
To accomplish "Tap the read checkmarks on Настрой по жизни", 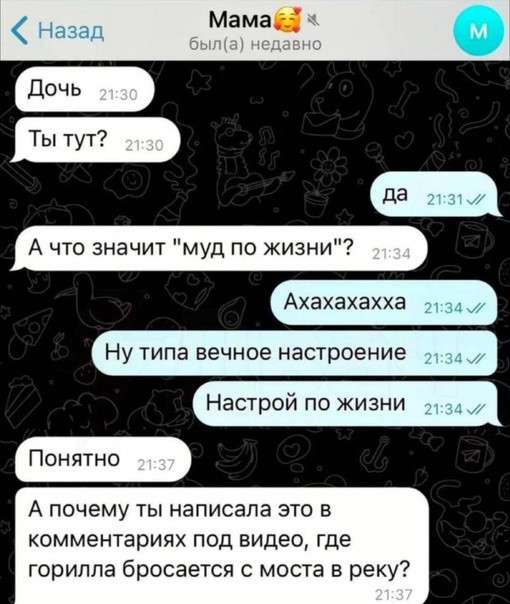I will click(x=475, y=409).
